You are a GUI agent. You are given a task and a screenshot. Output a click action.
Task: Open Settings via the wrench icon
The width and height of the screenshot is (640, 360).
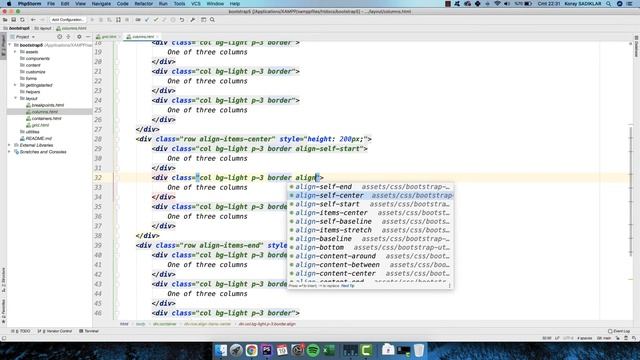(x=193, y=20)
